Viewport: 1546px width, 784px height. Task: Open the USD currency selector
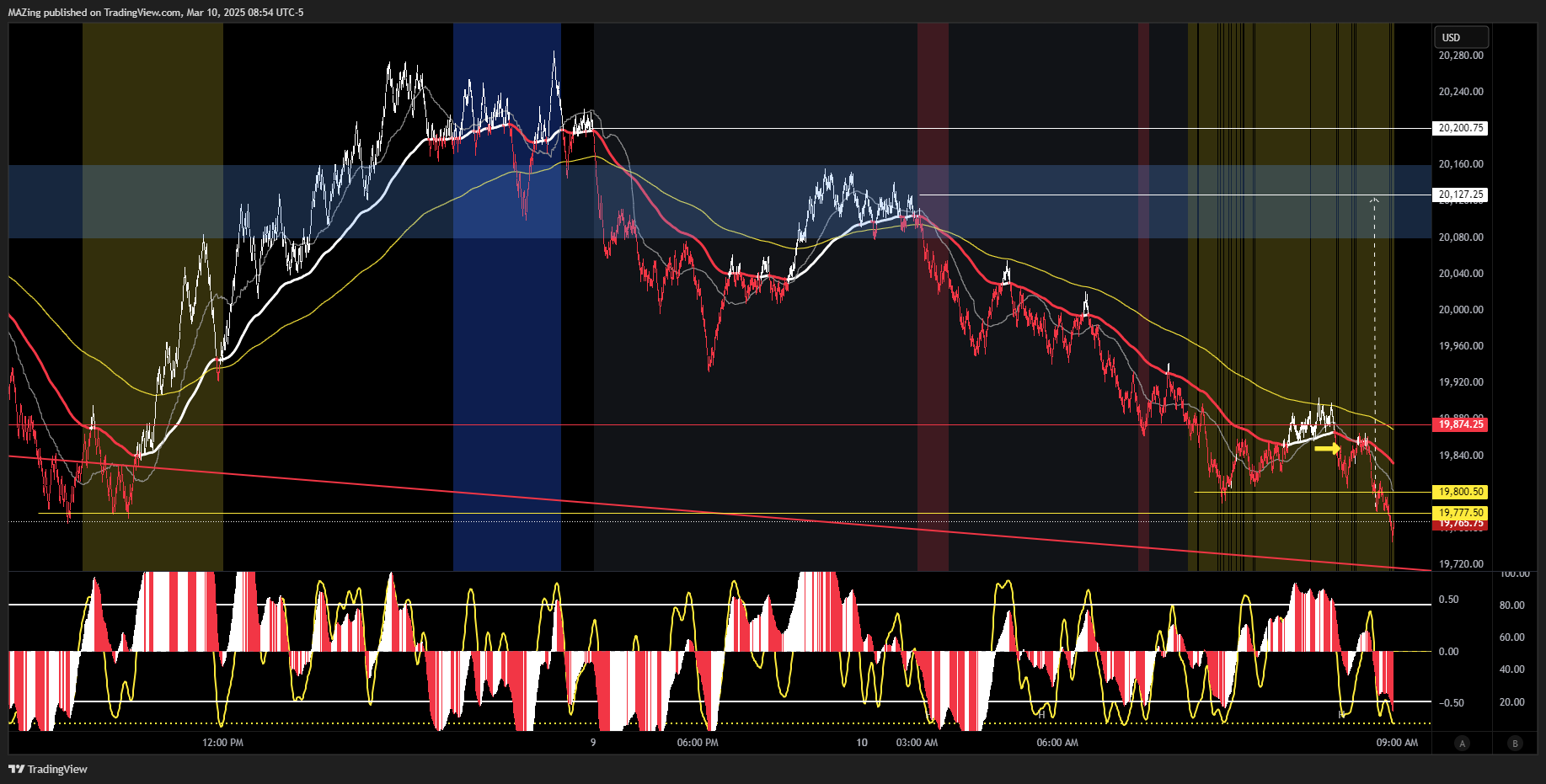coord(1461,37)
